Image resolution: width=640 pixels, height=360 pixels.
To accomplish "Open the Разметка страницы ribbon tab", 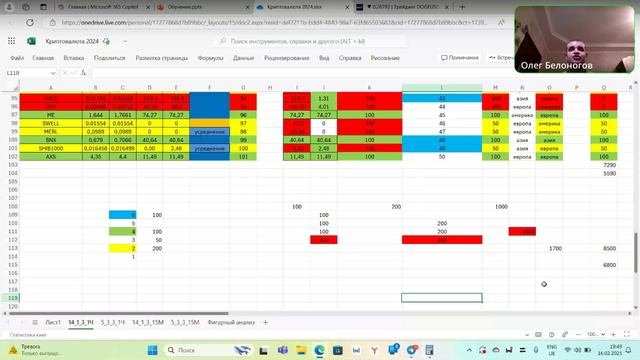I will (x=162, y=58).
